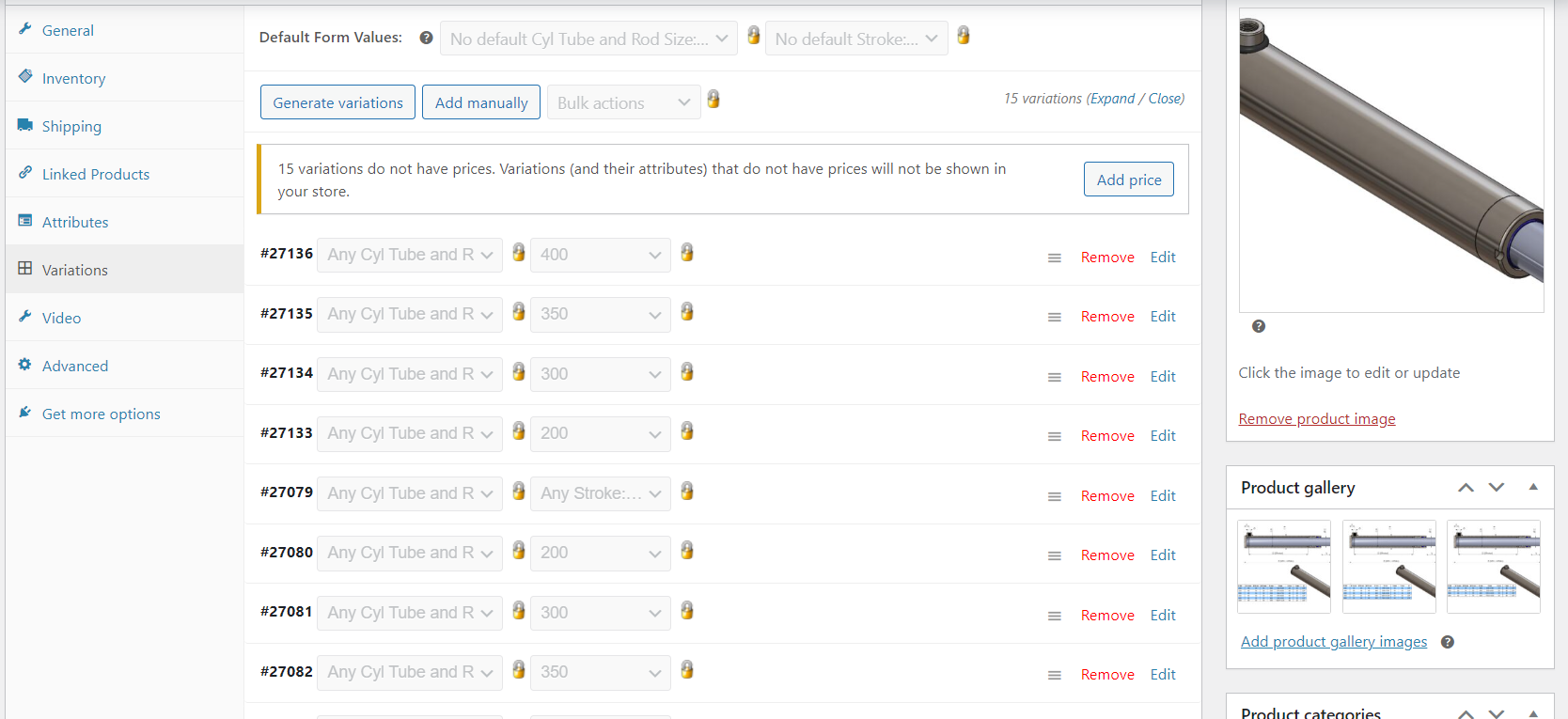Click lock icon after 300 in row #27081

coord(687,610)
